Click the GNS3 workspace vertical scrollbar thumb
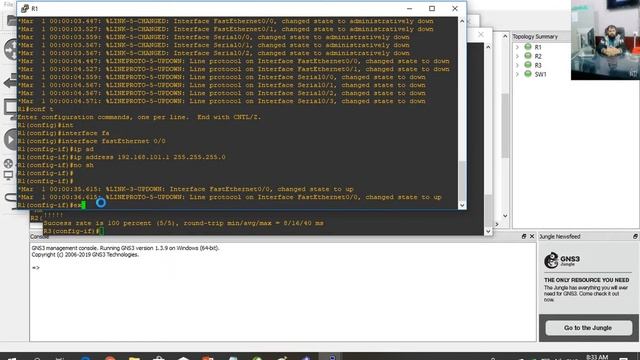 click(505, 125)
